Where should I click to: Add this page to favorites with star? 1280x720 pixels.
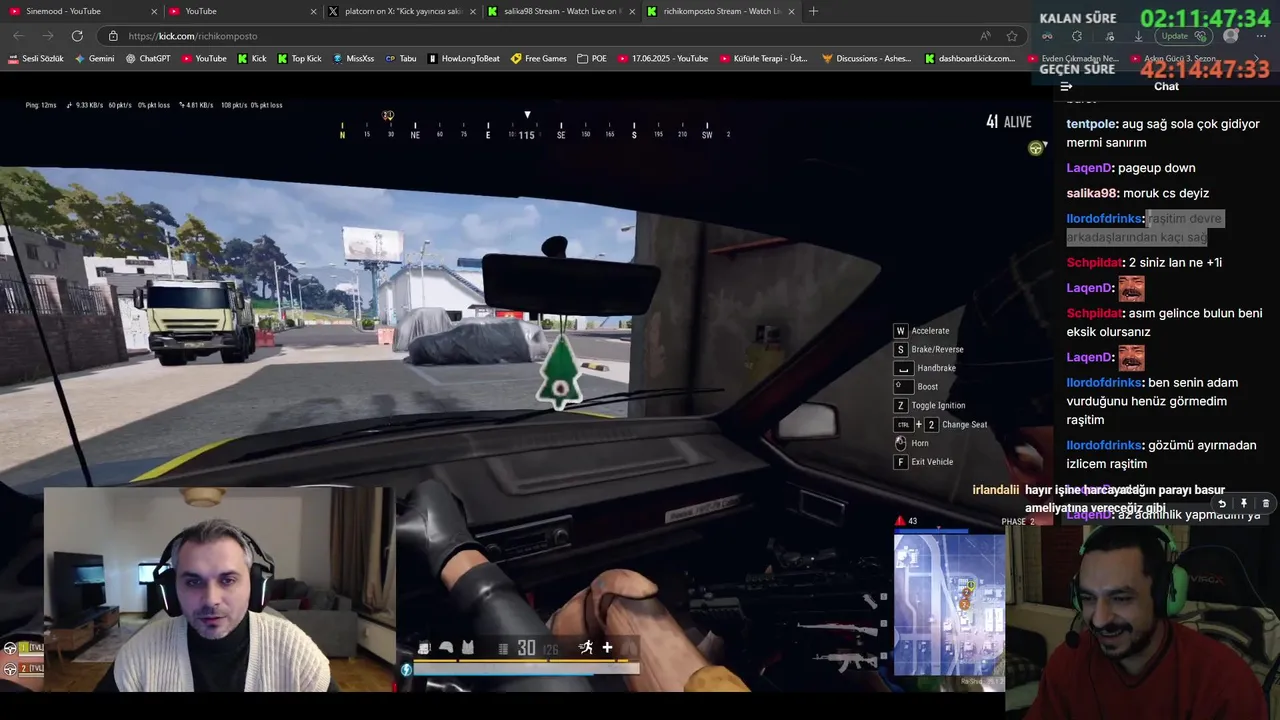[1012, 36]
